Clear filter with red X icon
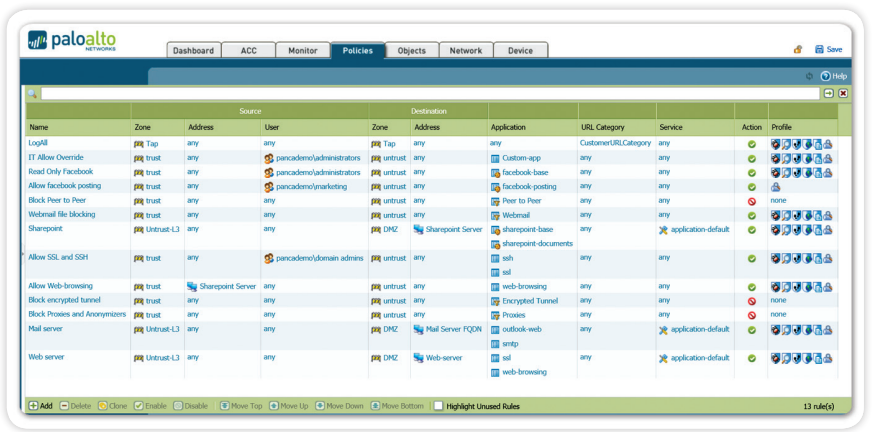Viewport: 873px width, 432px height. coord(843,94)
